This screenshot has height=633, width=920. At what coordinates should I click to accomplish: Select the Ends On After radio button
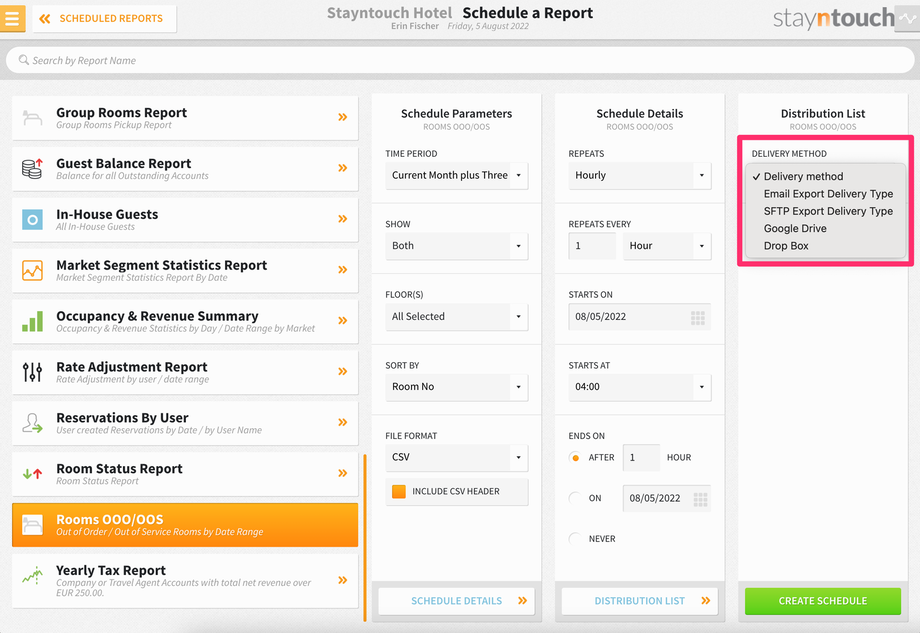click(x=575, y=458)
